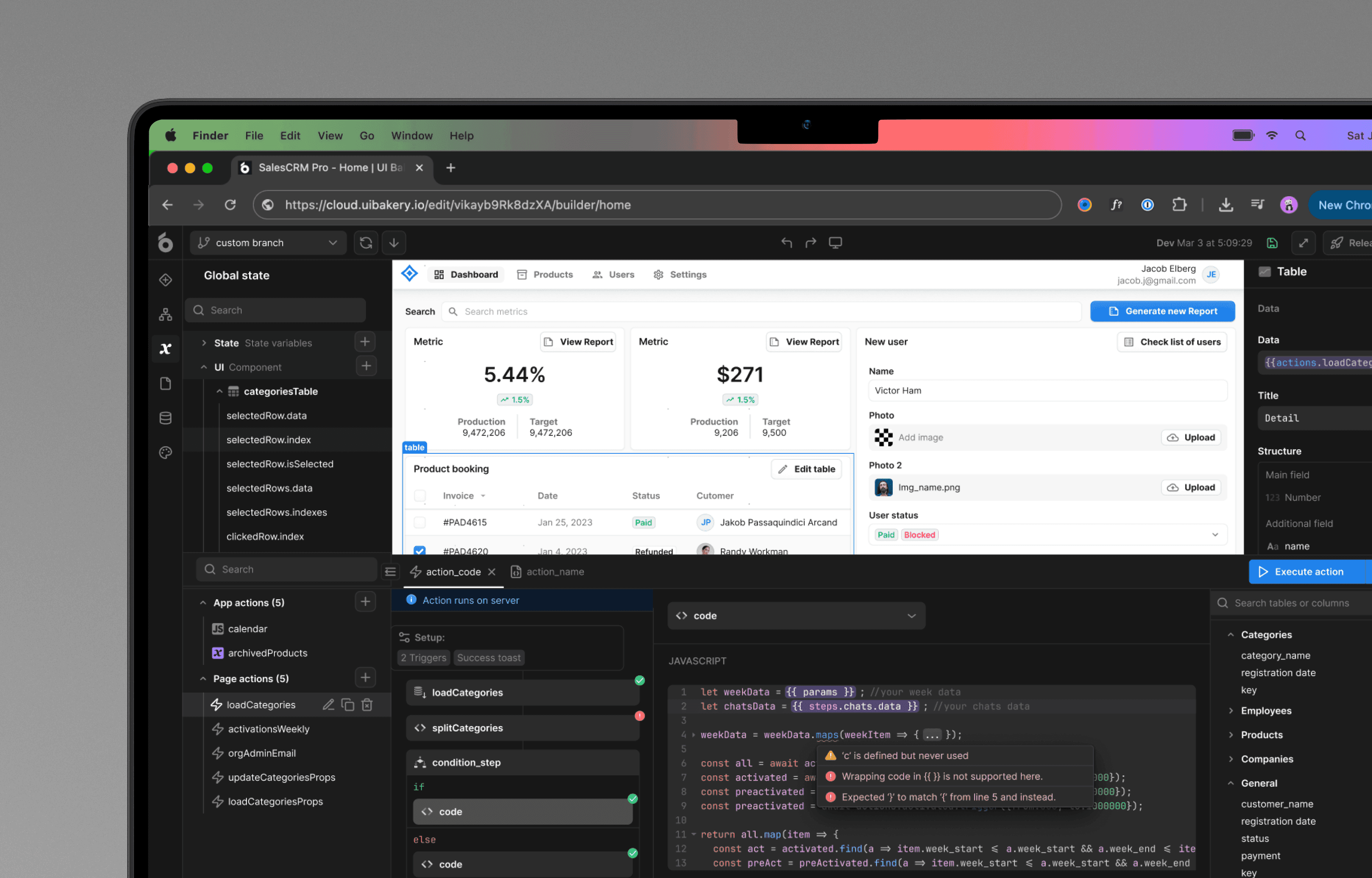This screenshot has height=878, width=1372.
Task: Open the theme palette icon in sidebar
Action: point(165,453)
